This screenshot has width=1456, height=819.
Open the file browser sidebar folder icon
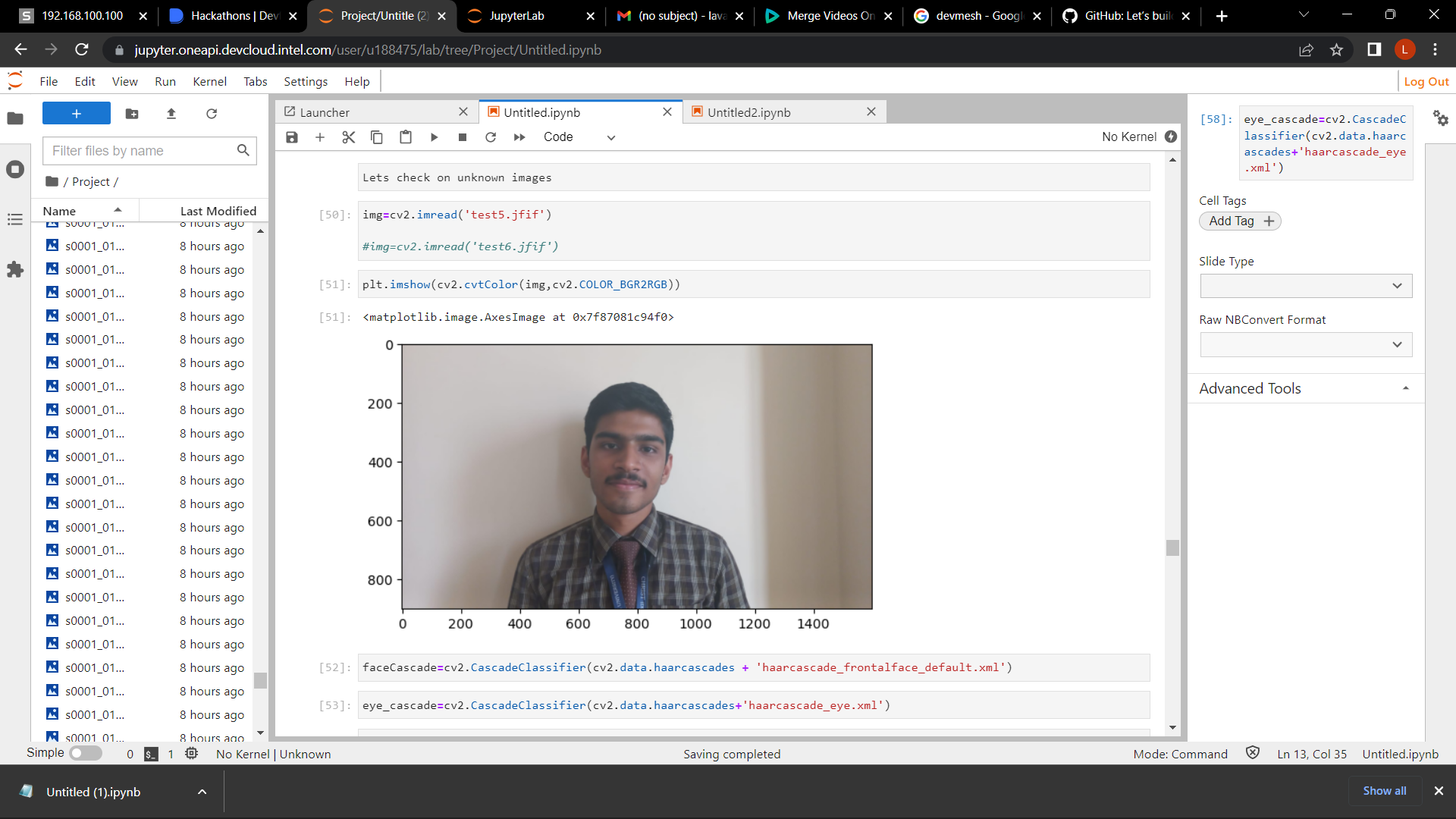coord(15,118)
